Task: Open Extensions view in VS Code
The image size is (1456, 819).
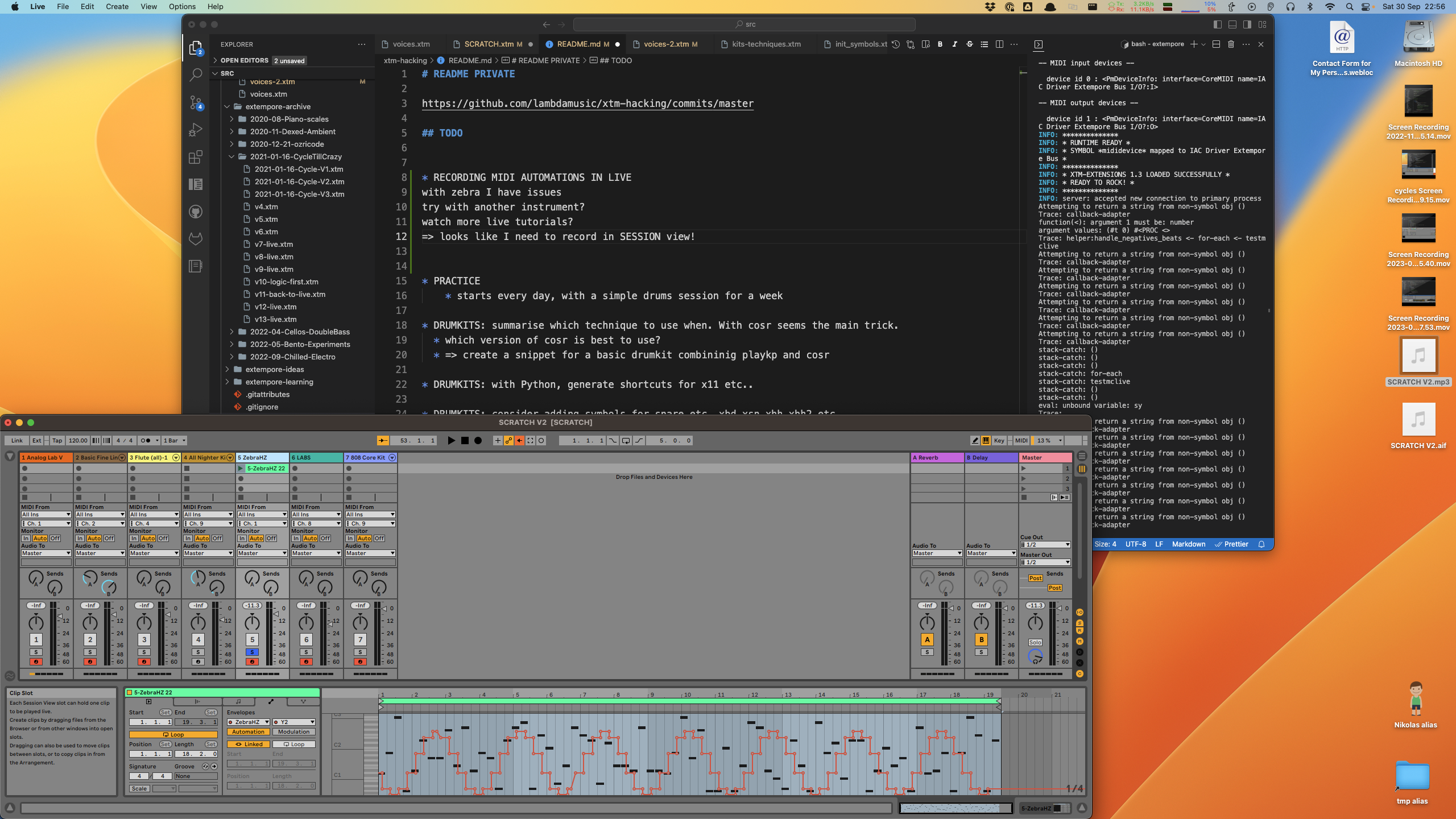Action: [x=195, y=157]
